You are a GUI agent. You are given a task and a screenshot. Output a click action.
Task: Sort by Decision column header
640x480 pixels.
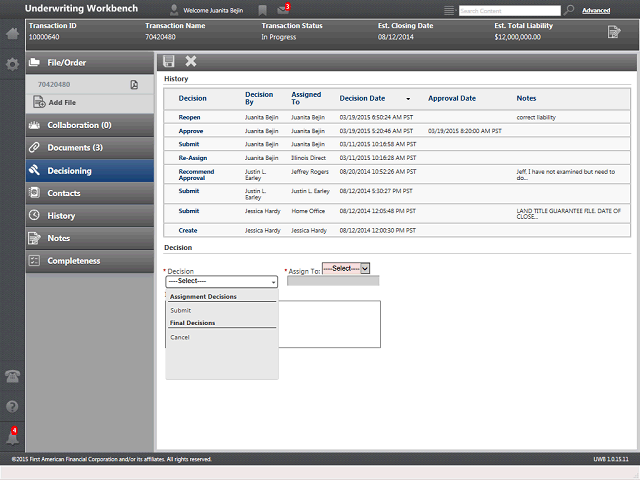[192, 98]
